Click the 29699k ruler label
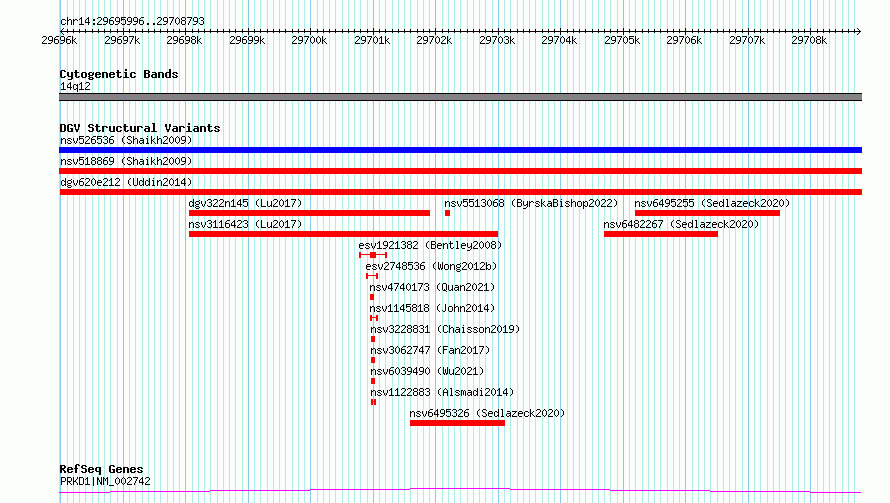 (x=247, y=40)
